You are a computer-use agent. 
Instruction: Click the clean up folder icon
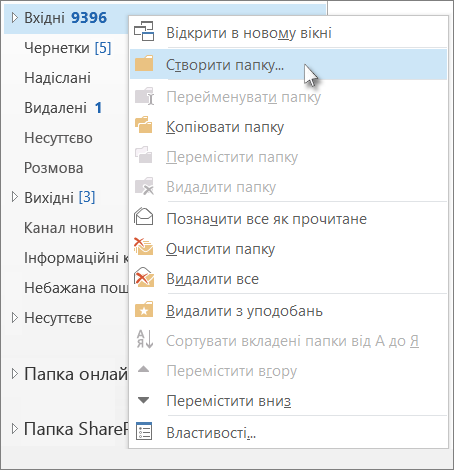[x=144, y=247]
